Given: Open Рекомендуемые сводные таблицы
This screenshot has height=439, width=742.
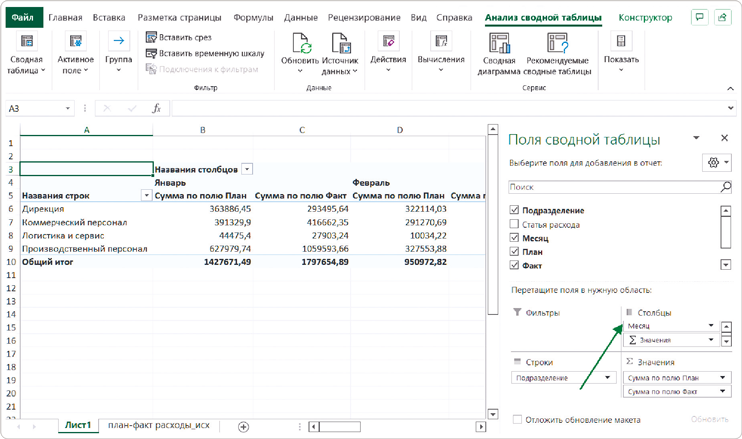Looking at the screenshot, I should pos(556,43).
